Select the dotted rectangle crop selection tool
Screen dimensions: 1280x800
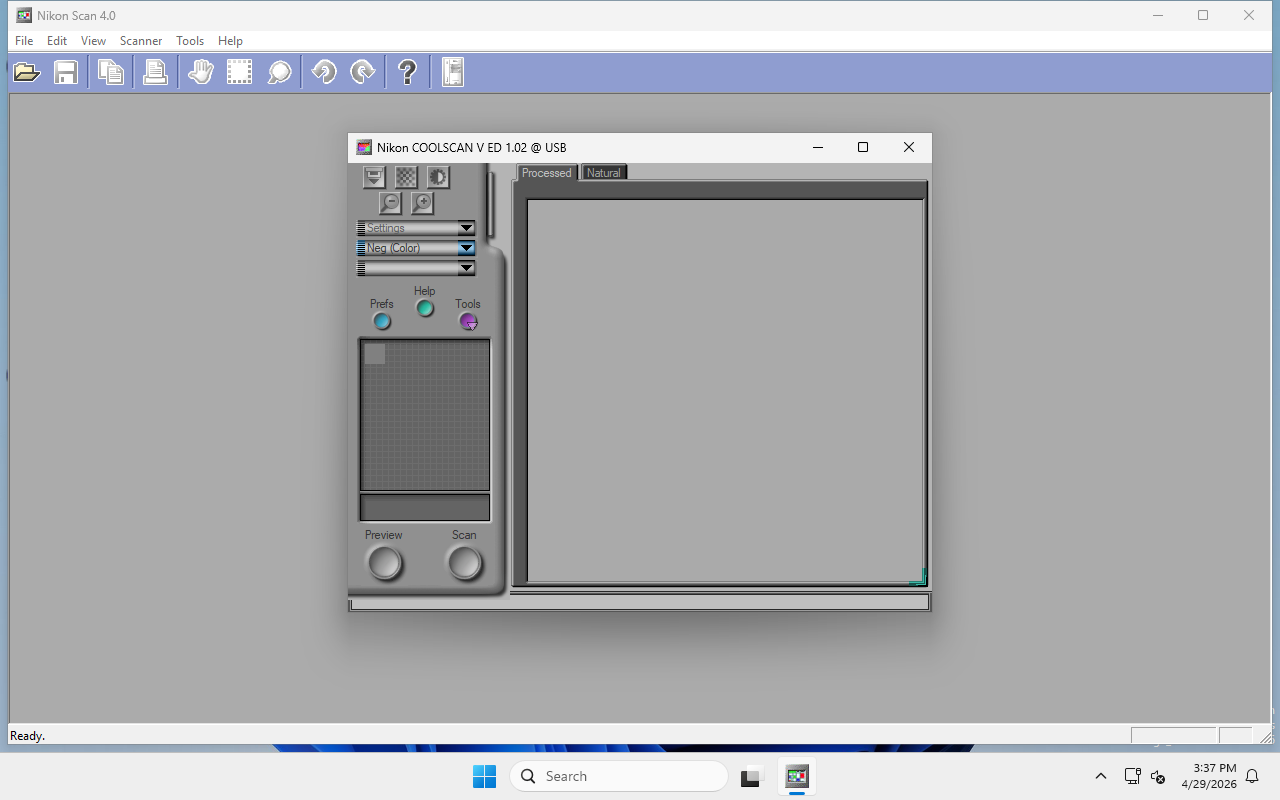(x=240, y=72)
